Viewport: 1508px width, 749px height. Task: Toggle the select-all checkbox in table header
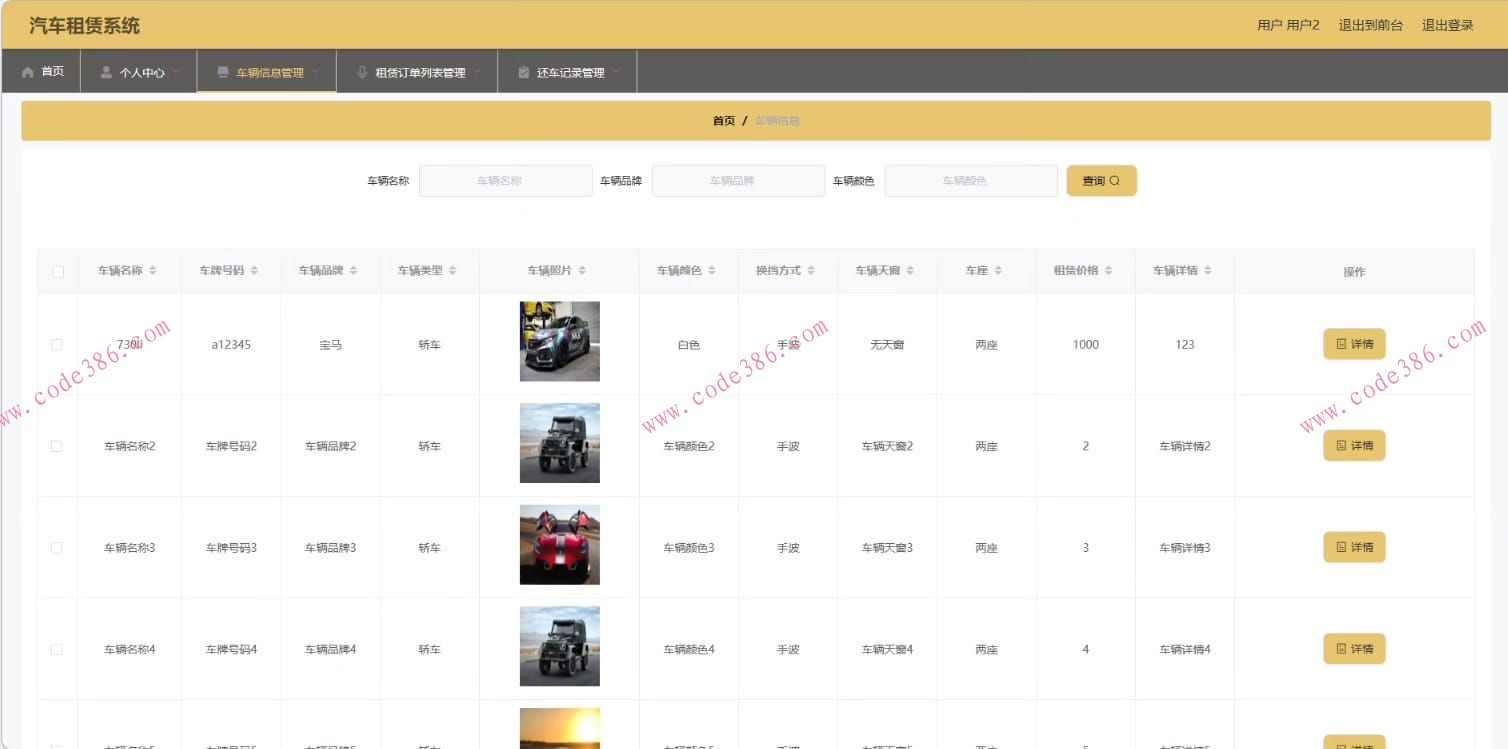pyautogui.click(x=57, y=270)
